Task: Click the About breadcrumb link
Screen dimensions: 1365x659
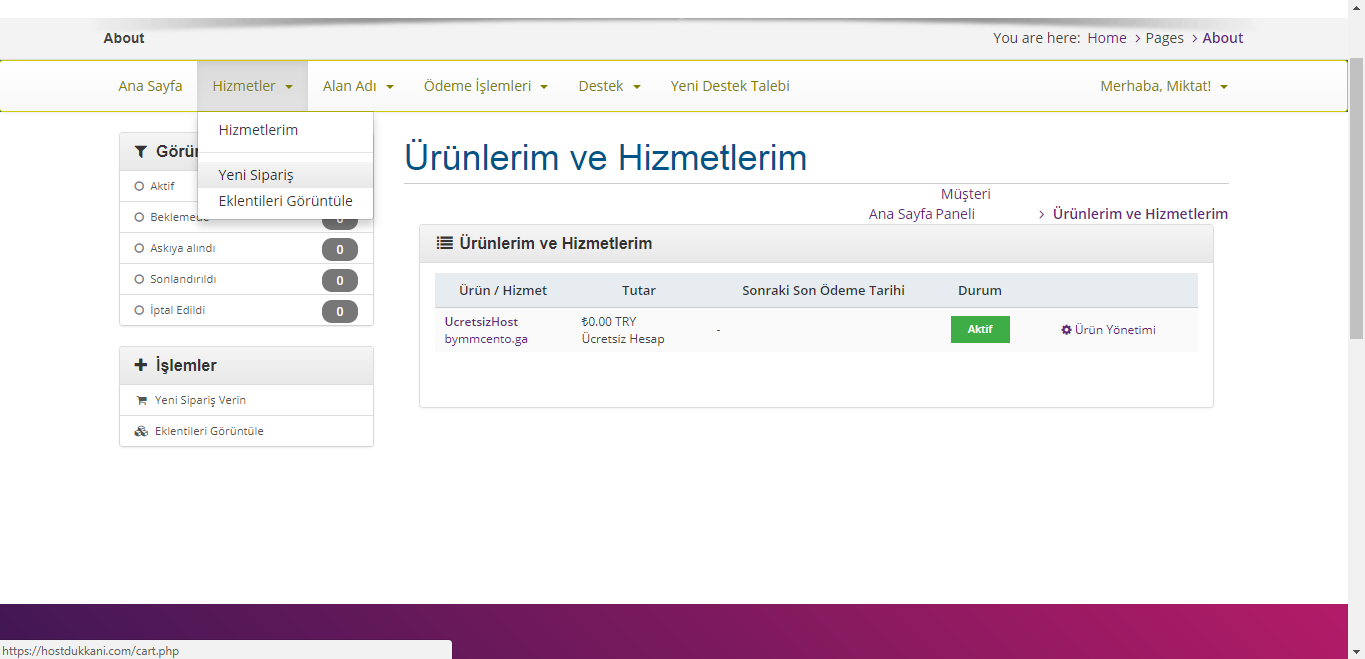Action: point(1223,38)
